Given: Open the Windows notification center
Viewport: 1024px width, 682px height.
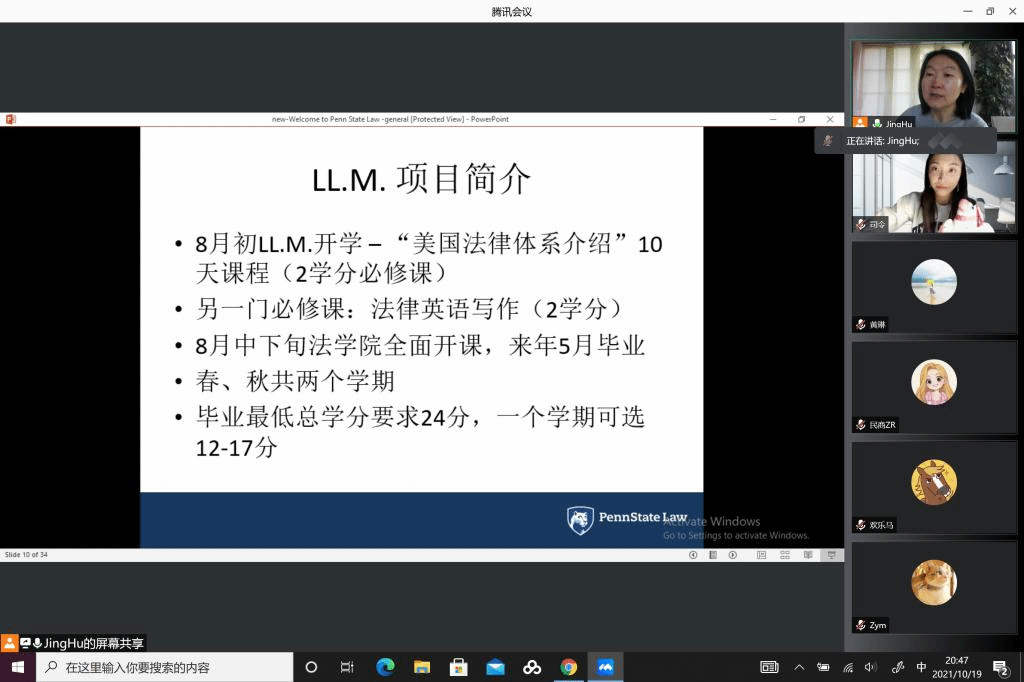Looking at the screenshot, I should [1000, 667].
